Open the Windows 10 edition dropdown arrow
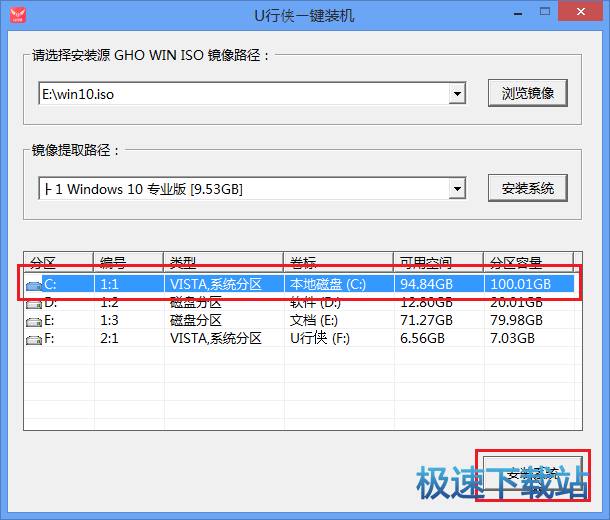Viewport: 610px width, 520px height. click(457, 189)
